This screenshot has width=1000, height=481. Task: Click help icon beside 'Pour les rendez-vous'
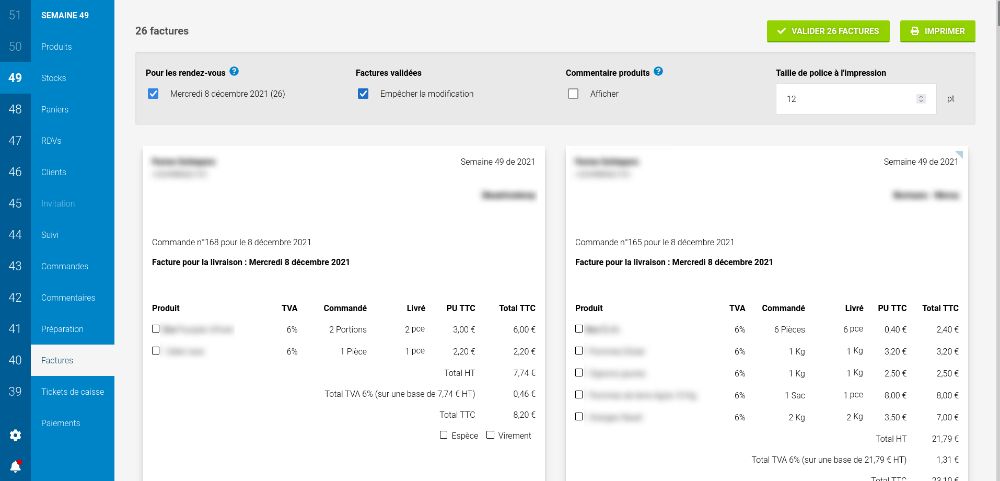tap(234, 72)
